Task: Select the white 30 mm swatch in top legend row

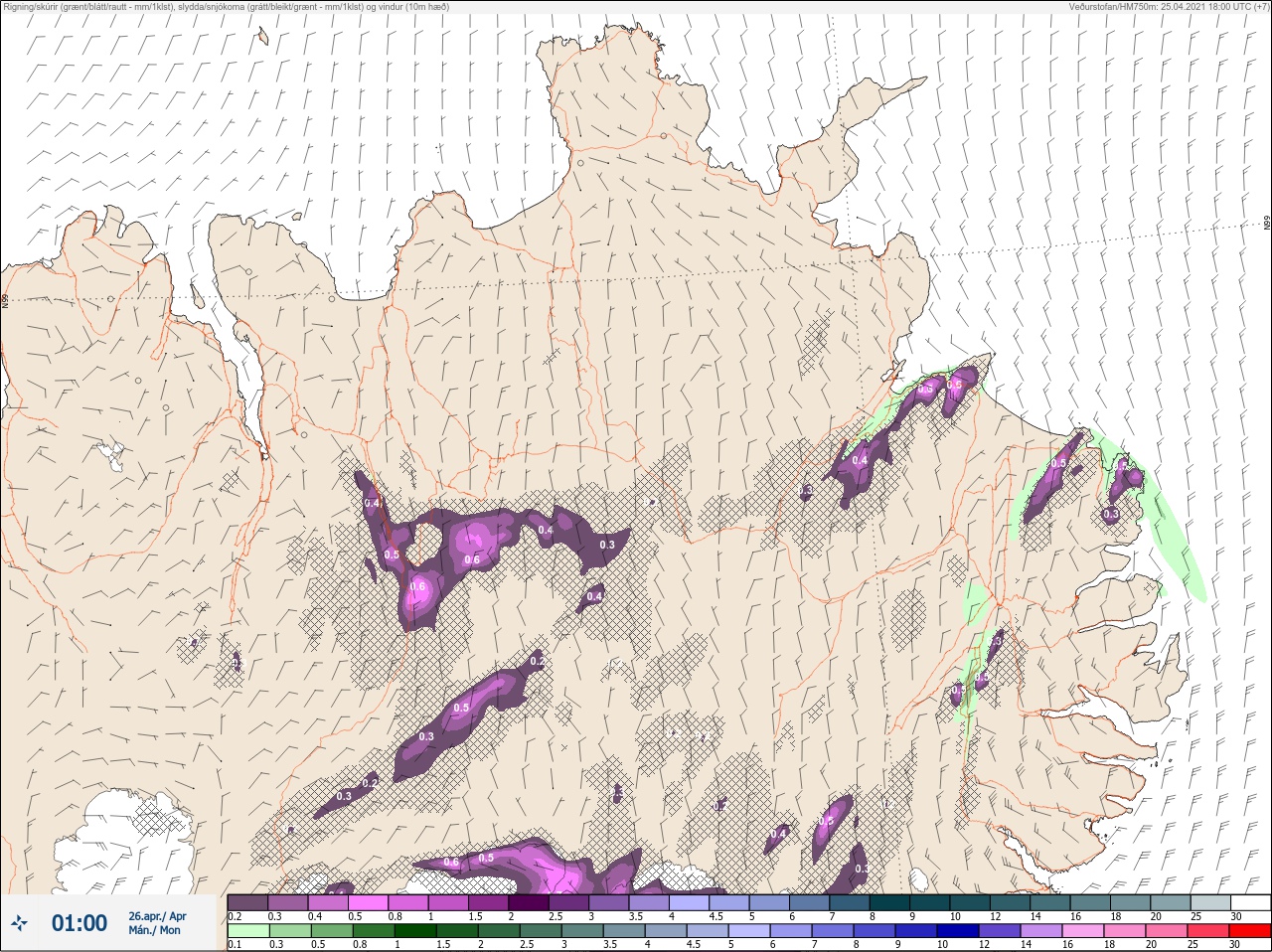Action: [x=1249, y=902]
